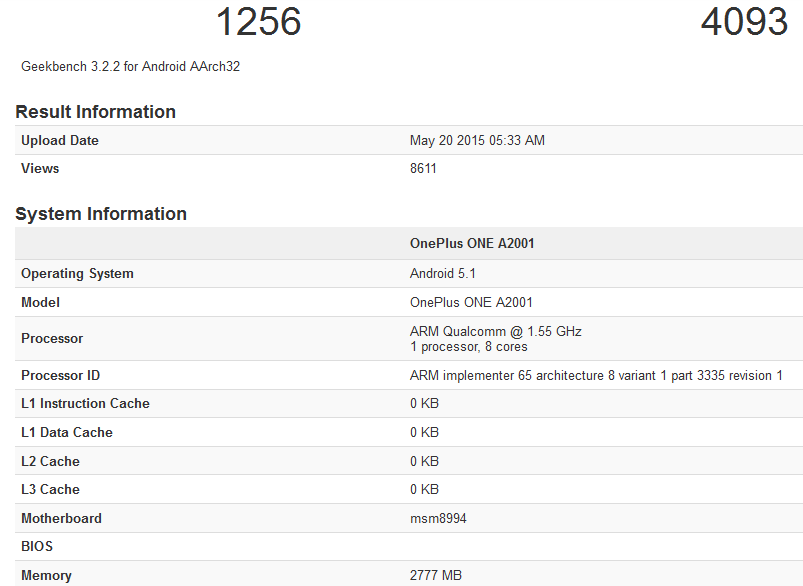Screen dimensions: 803x586
Task: Select the L1 Data Cache 0 KB value
Action: coord(425,432)
